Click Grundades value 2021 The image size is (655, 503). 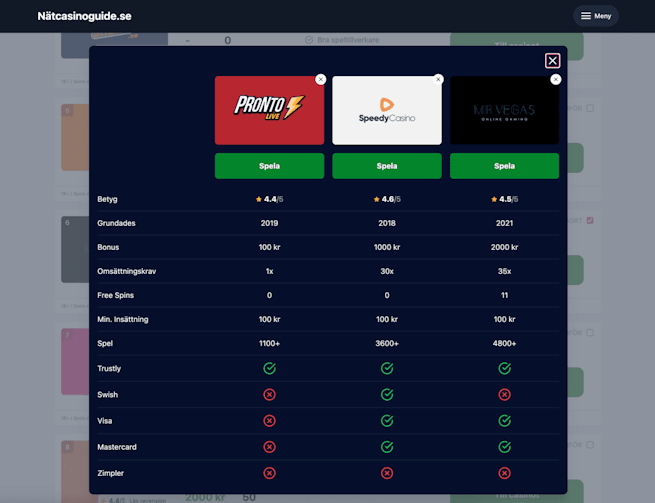coord(505,223)
